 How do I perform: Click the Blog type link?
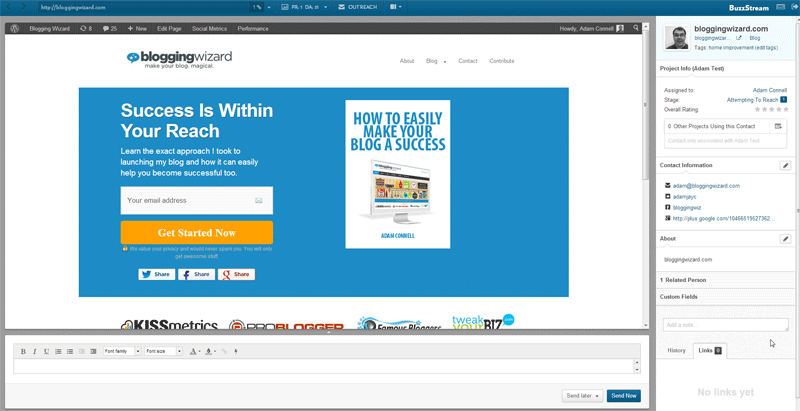point(755,38)
